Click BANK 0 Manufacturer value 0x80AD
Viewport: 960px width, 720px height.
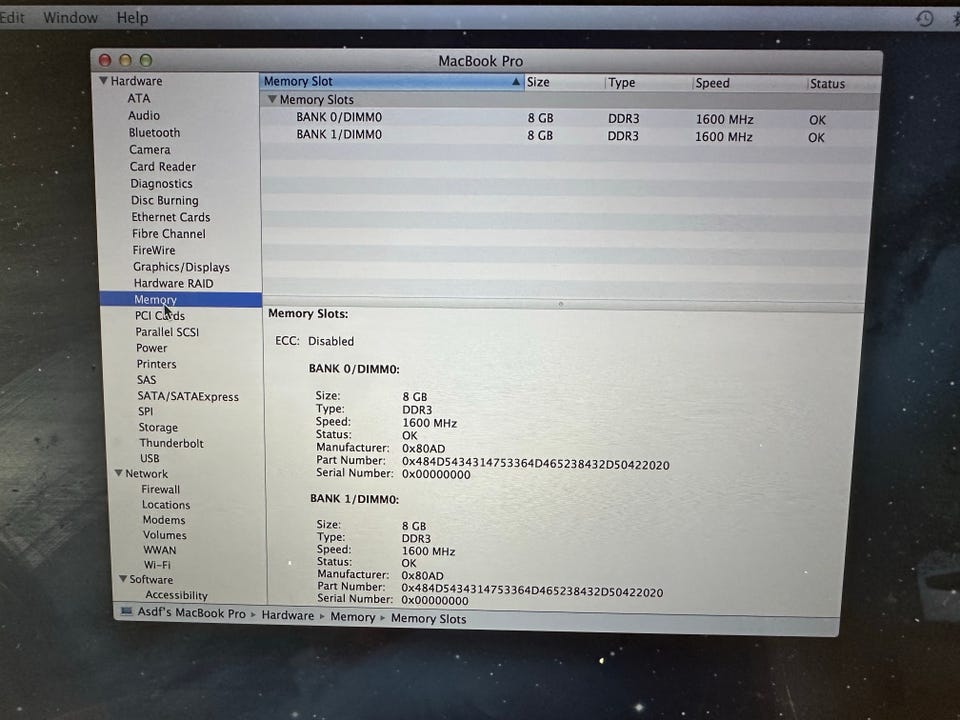click(424, 448)
